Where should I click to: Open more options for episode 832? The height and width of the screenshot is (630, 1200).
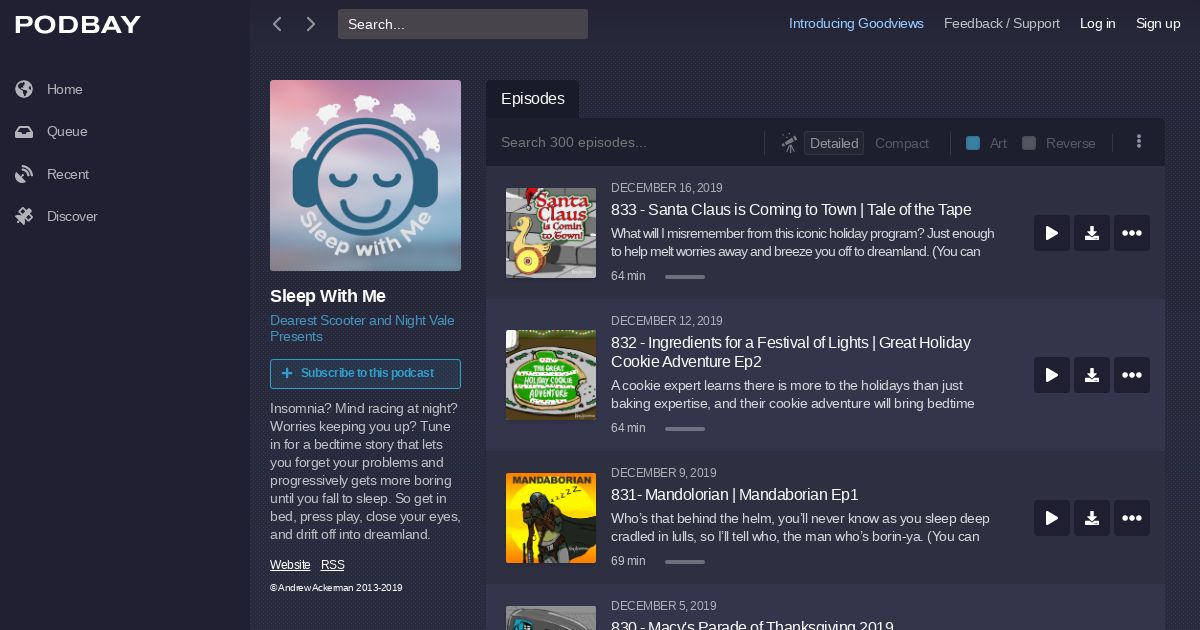point(1132,375)
